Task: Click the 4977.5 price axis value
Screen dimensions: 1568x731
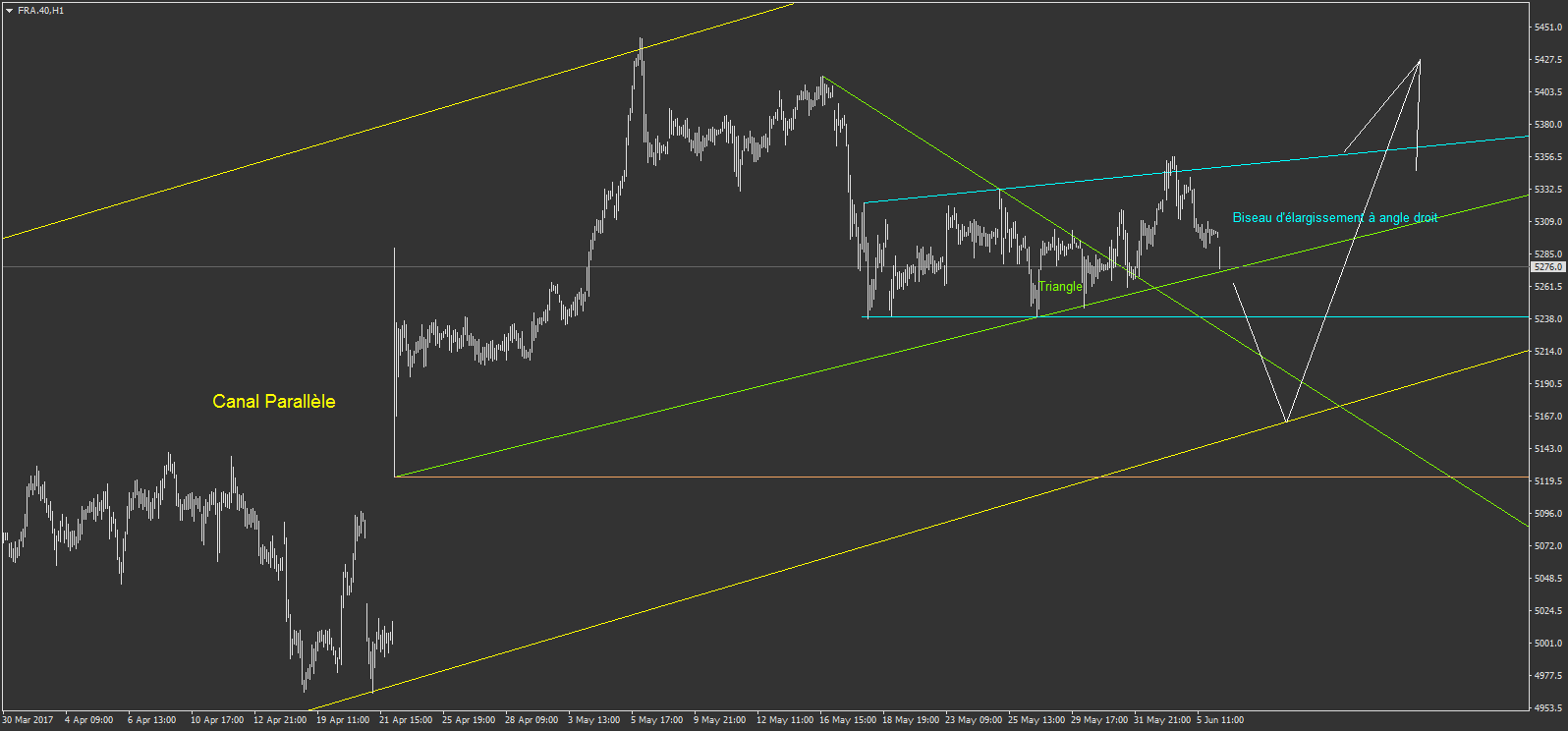Action: coord(1548,676)
